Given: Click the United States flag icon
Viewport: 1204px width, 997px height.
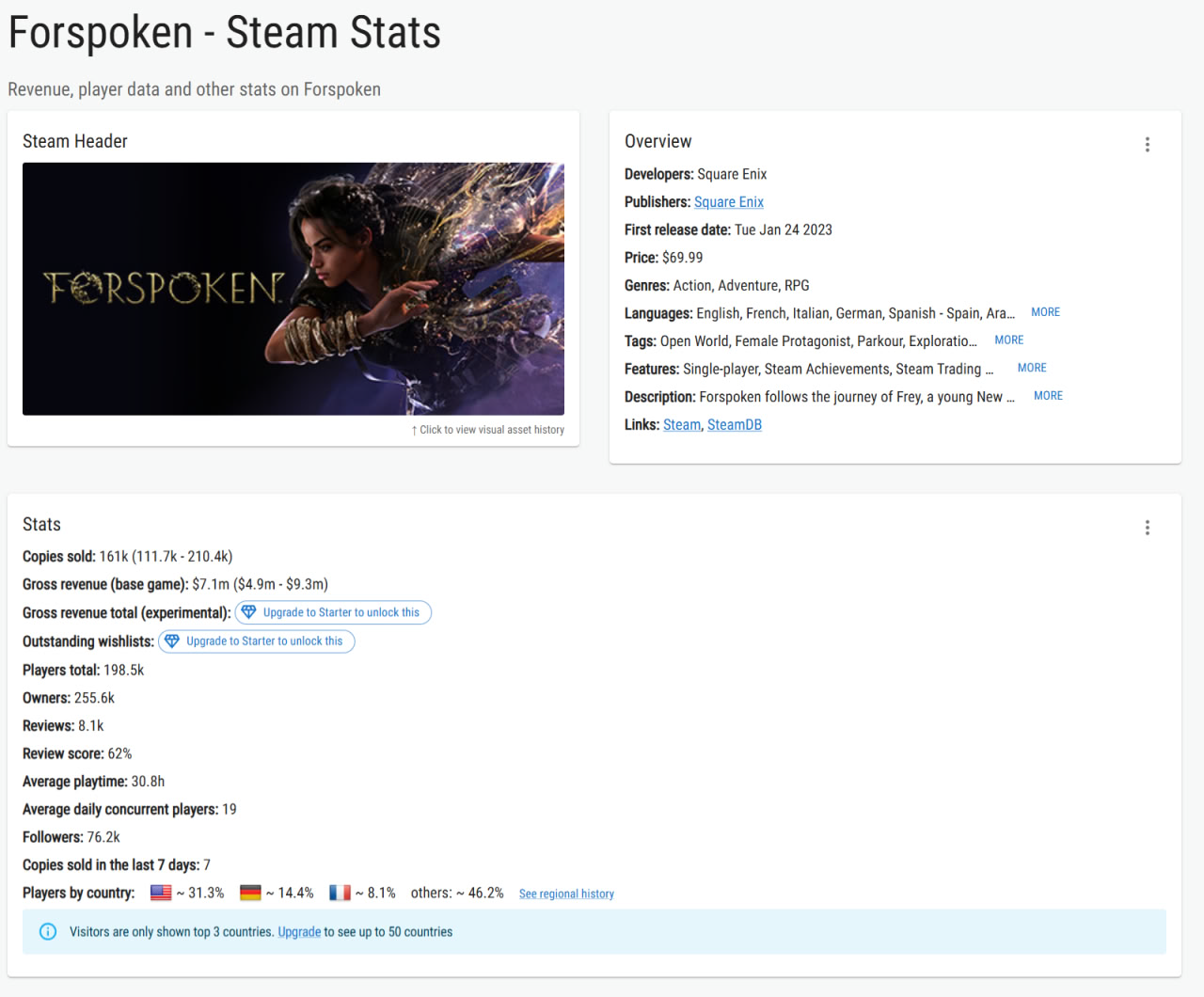Looking at the screenshot, I should pos(161,893).
